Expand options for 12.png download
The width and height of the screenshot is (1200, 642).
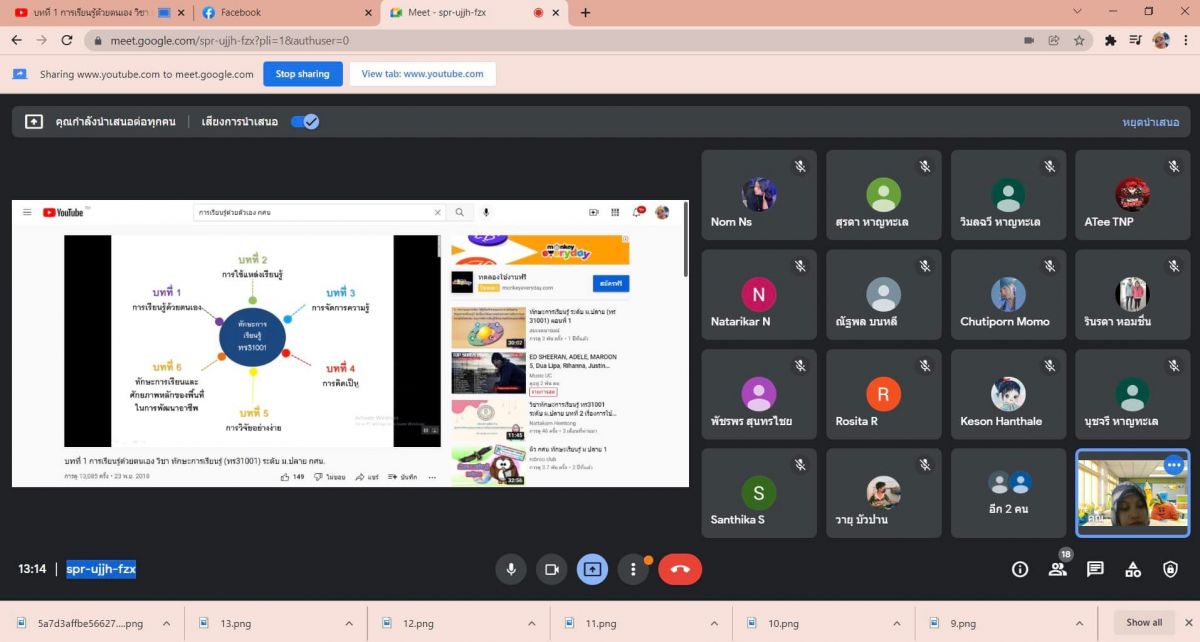pyautogui.click(x=532, y=623)
